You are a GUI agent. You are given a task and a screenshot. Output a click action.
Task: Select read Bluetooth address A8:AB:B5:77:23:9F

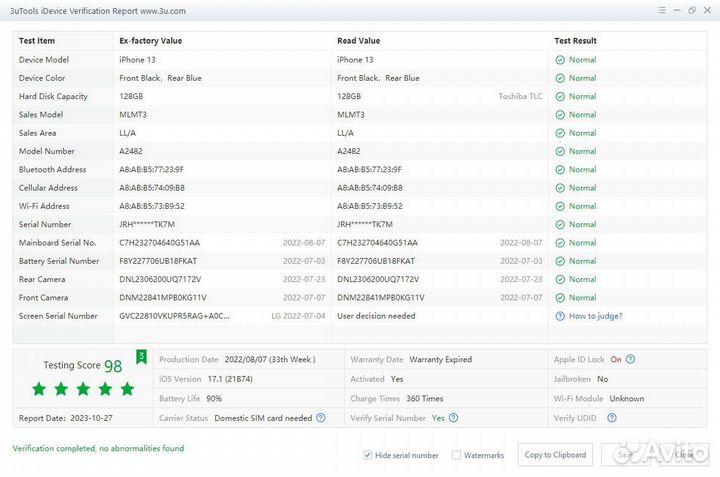(x=370, y=169)
